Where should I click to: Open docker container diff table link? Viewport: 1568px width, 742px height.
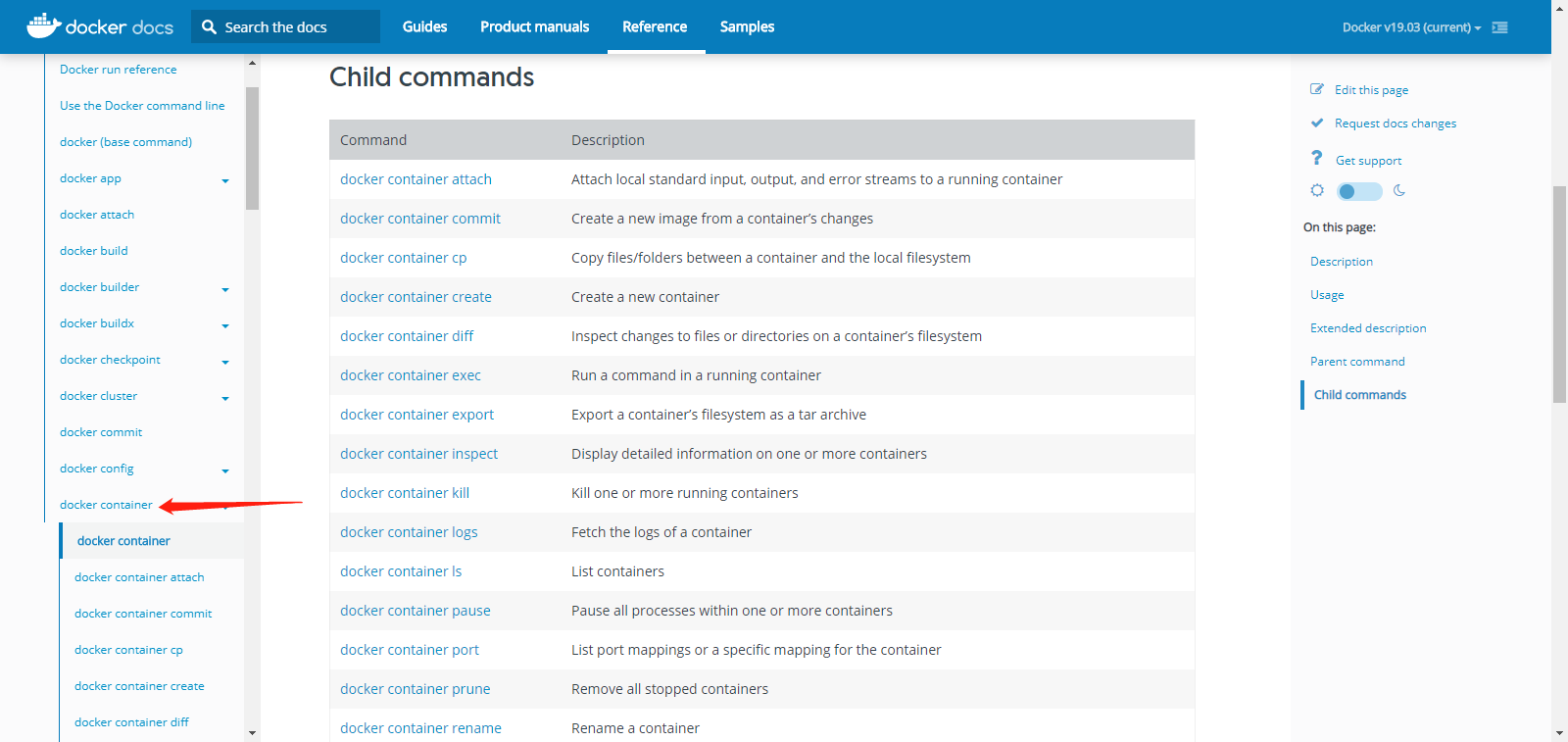[407, 336]
